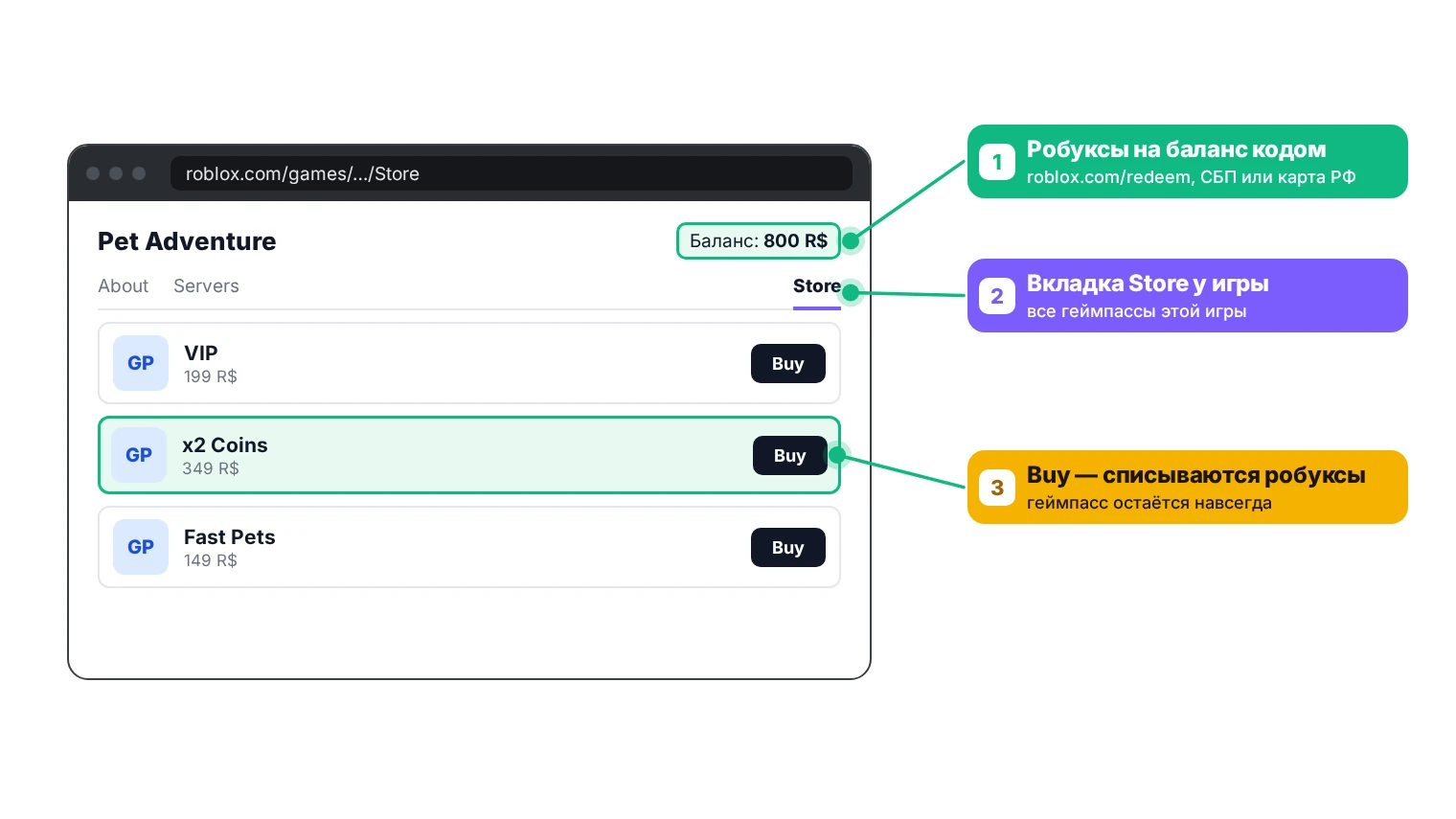Click the 149 R$ price
This screenshot has height=819, width=1456.
tap(211, 560)
